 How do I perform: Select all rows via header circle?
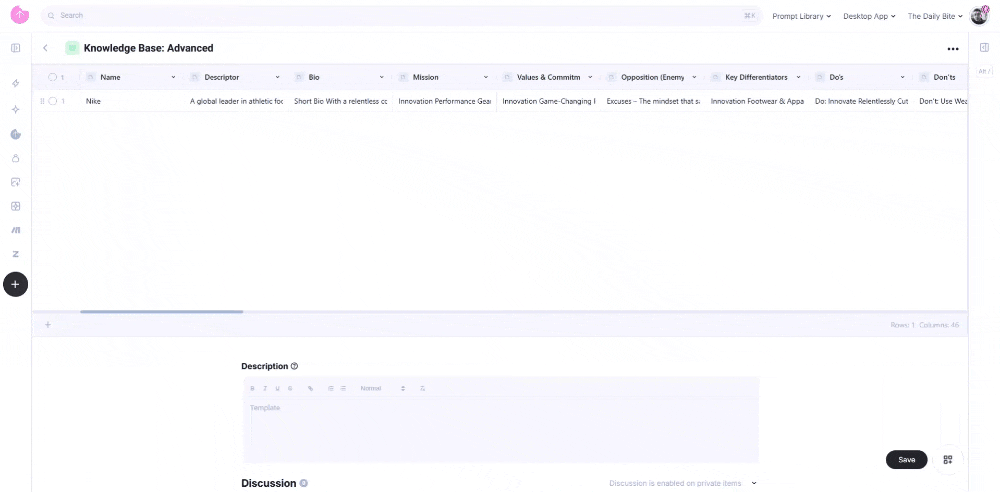[52, 77]
